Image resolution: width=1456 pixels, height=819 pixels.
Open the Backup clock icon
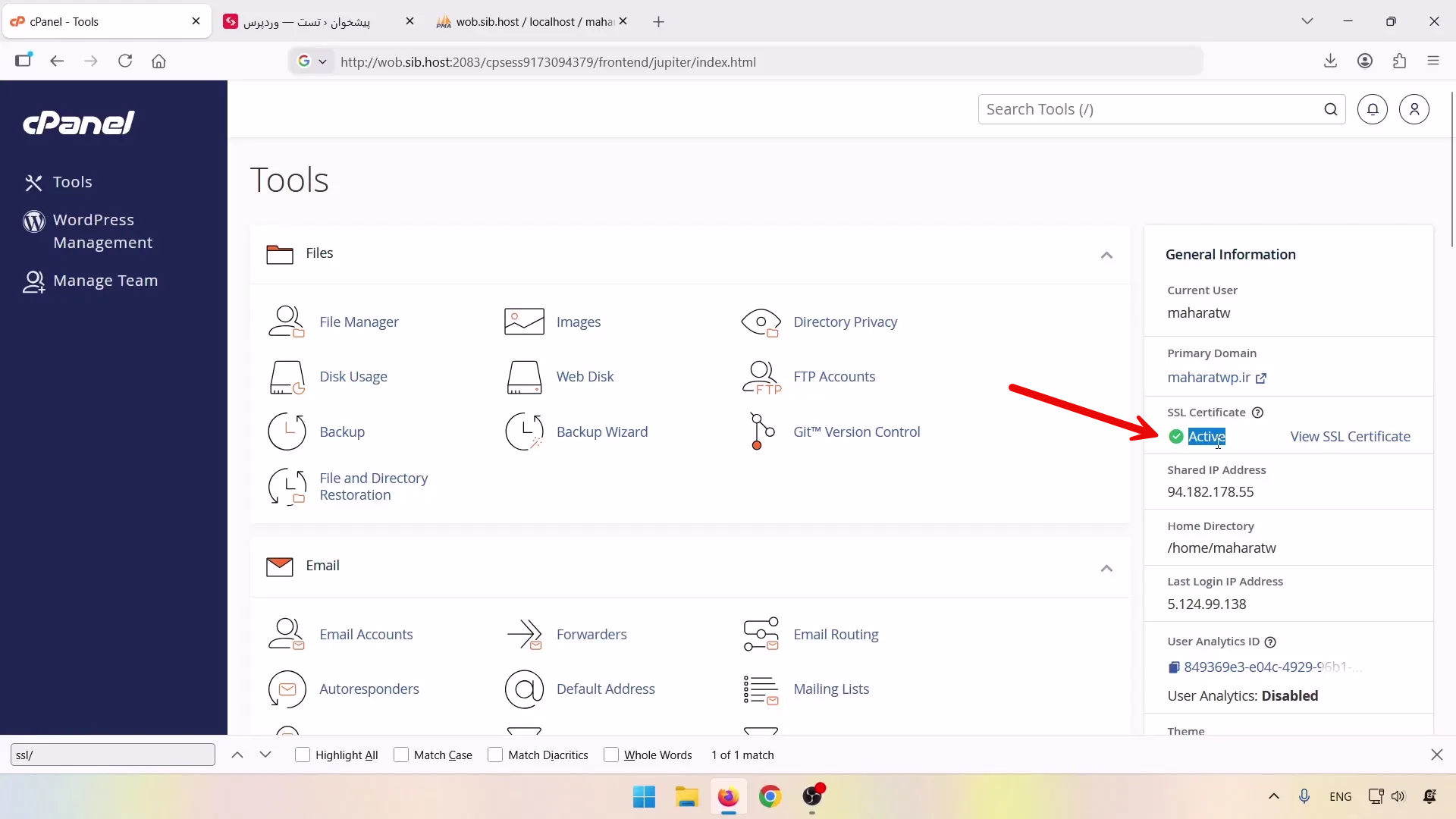[287, 431]
